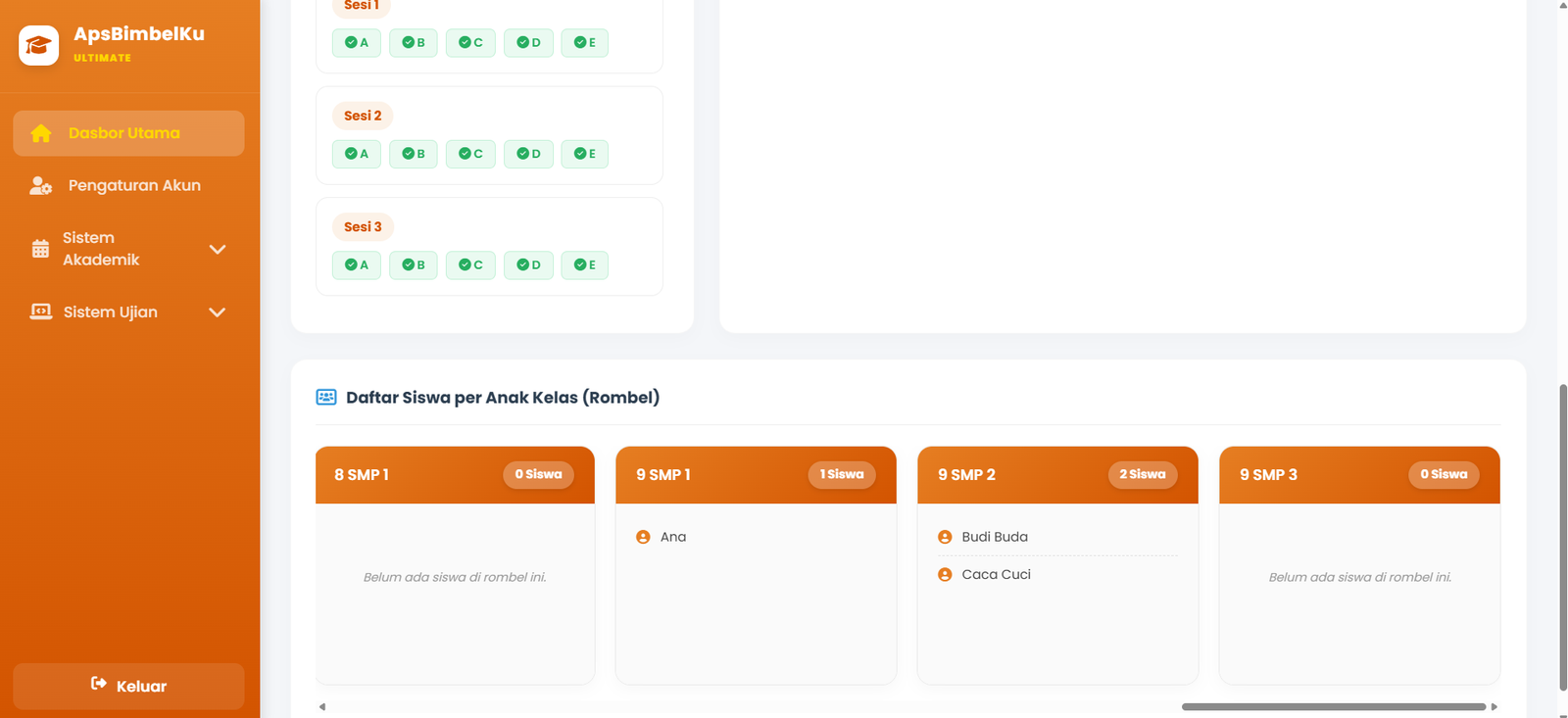Click the empty rombel message in 8 SMP 1
The image size is (1568, 718).
click(x=455, y=577)
